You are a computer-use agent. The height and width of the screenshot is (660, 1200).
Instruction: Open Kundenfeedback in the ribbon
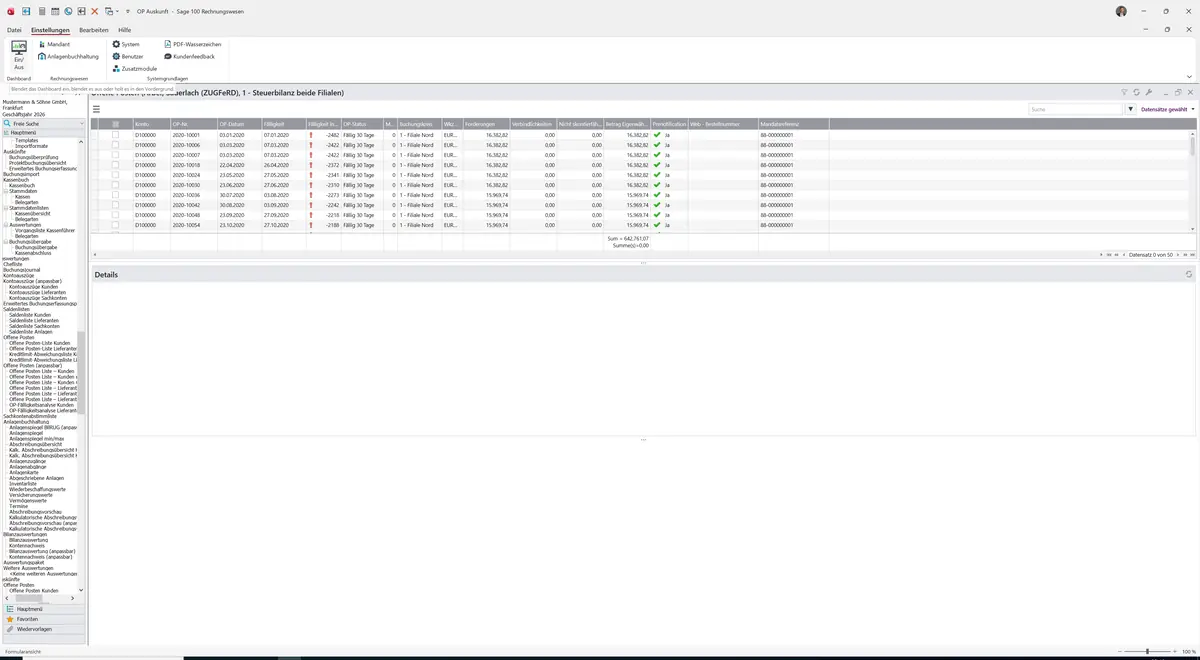pyautogui.click(x=190, y=57)
